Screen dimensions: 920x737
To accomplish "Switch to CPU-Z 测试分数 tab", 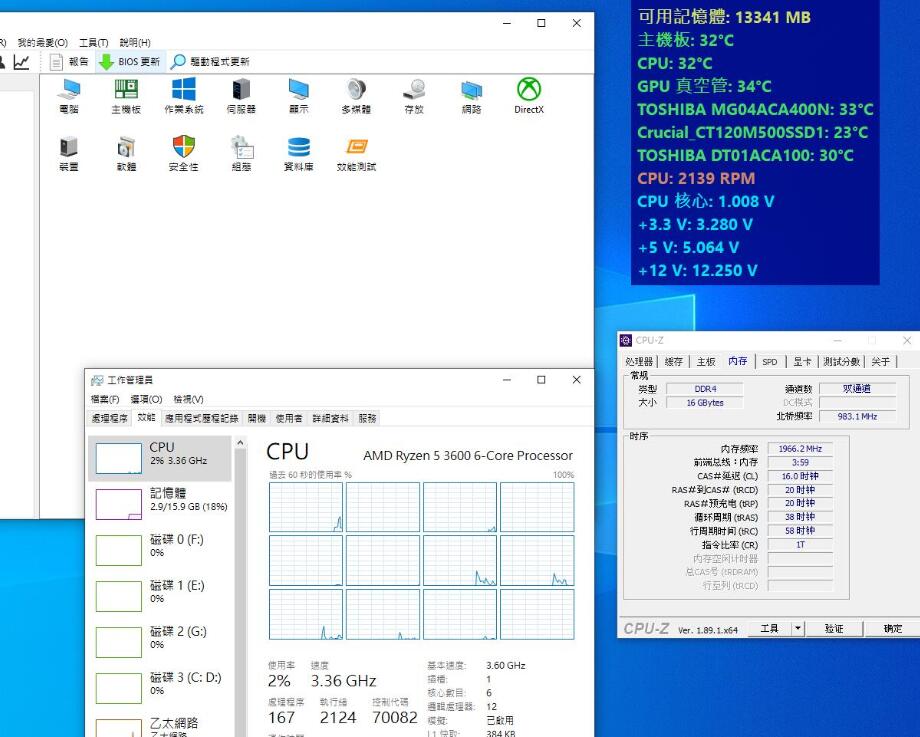I will [841, 361].
